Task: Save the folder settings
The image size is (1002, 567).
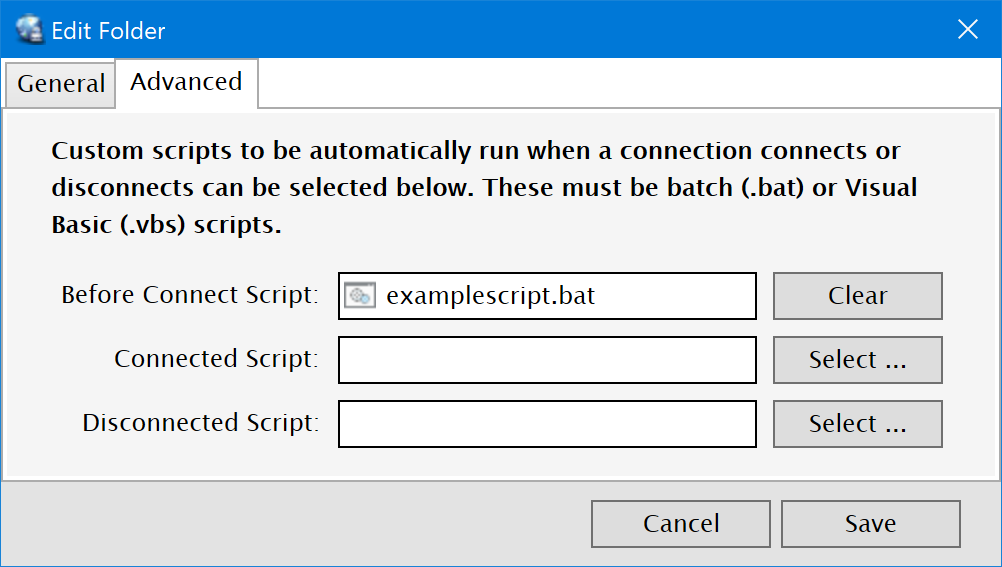Action: [870, 524]
